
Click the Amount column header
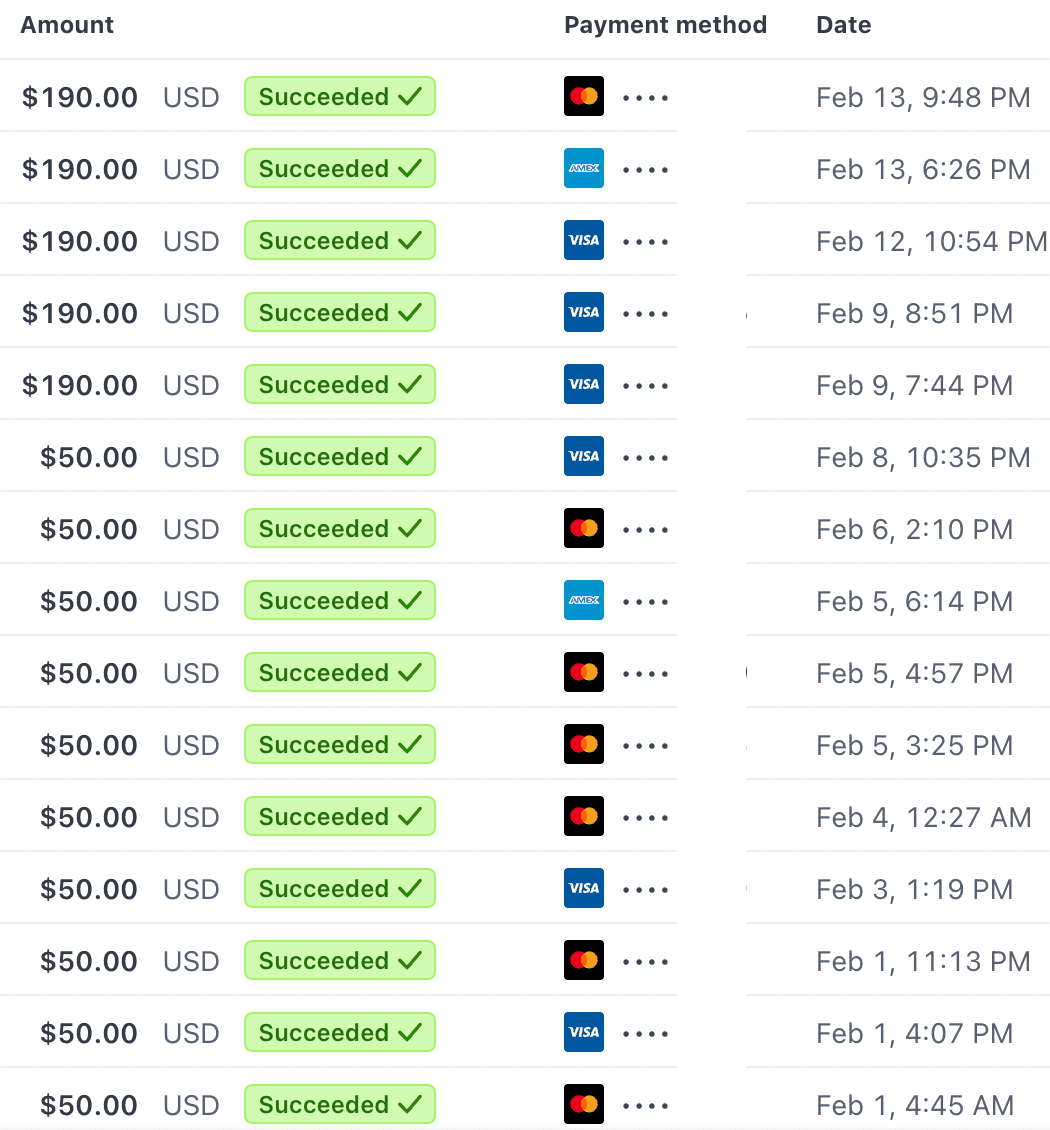(x=67, y=25)
